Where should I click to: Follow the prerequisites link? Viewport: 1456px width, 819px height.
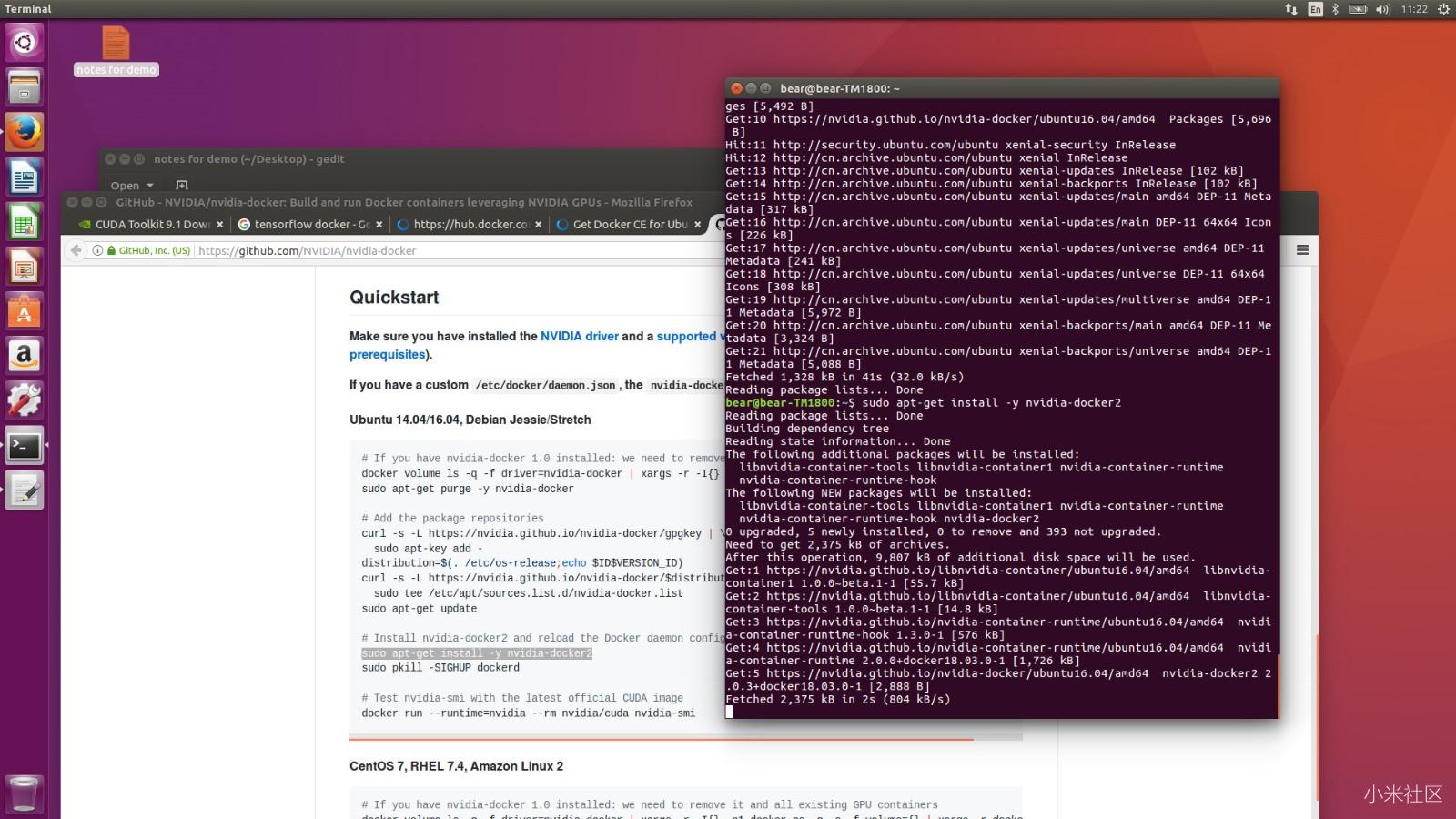tap(387, 354)
